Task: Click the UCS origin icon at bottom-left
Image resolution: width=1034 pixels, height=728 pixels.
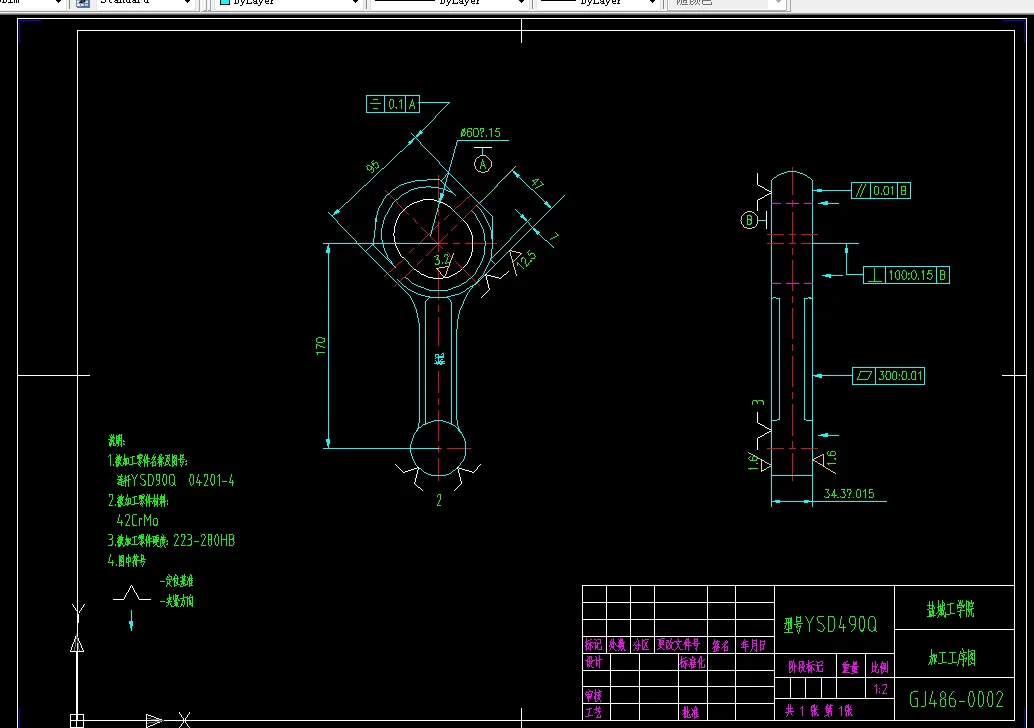Action: click(77, 720)
